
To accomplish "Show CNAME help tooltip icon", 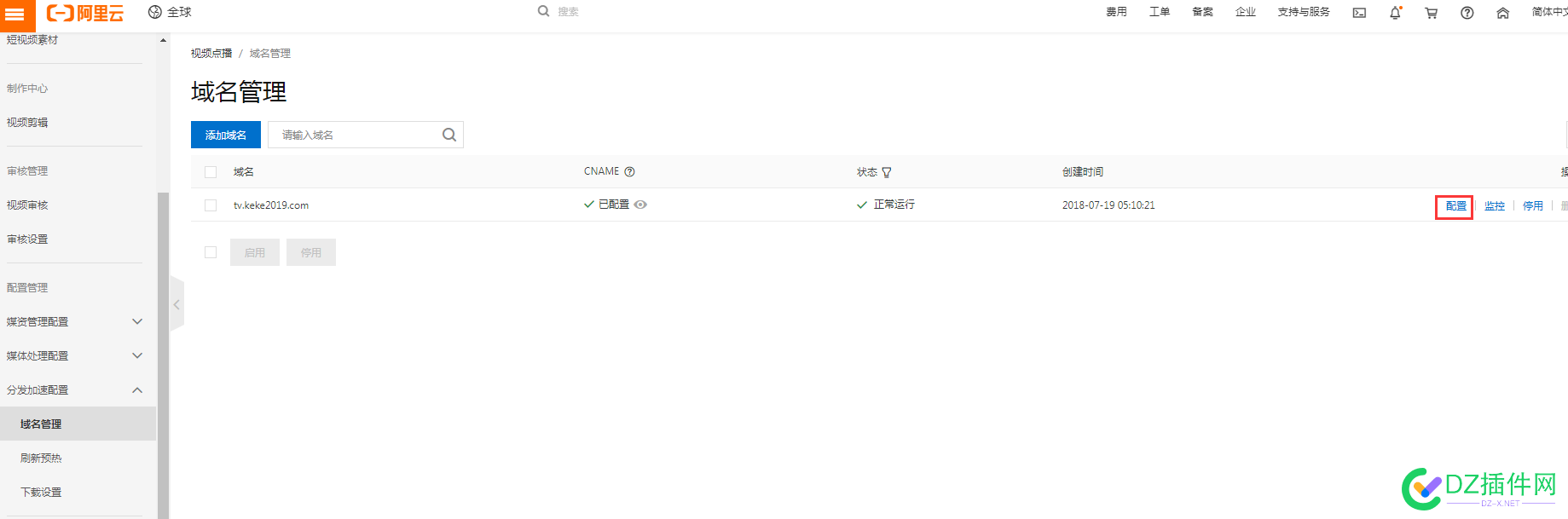I will [x=629, y=171].
